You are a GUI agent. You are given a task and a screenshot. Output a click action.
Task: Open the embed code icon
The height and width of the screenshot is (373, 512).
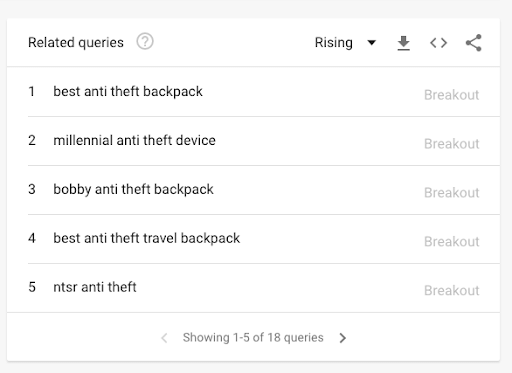(438, 43)
